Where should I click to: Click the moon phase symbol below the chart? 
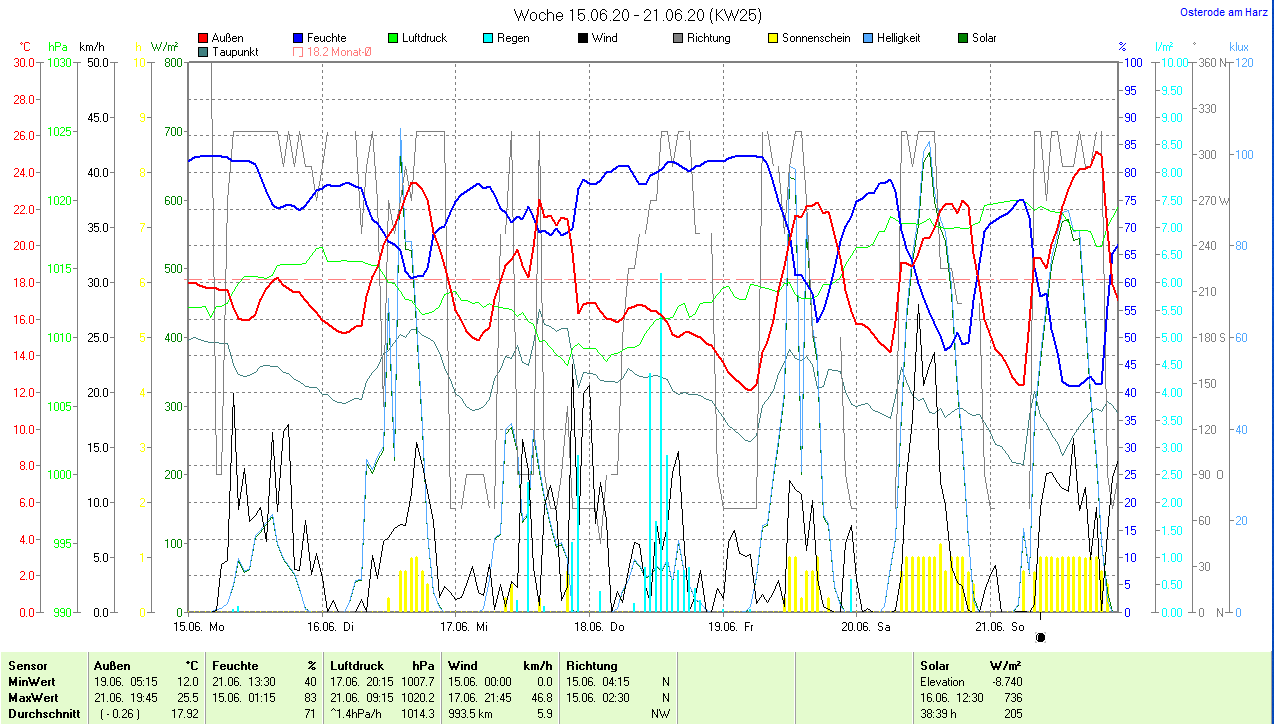click(1040, 637)
